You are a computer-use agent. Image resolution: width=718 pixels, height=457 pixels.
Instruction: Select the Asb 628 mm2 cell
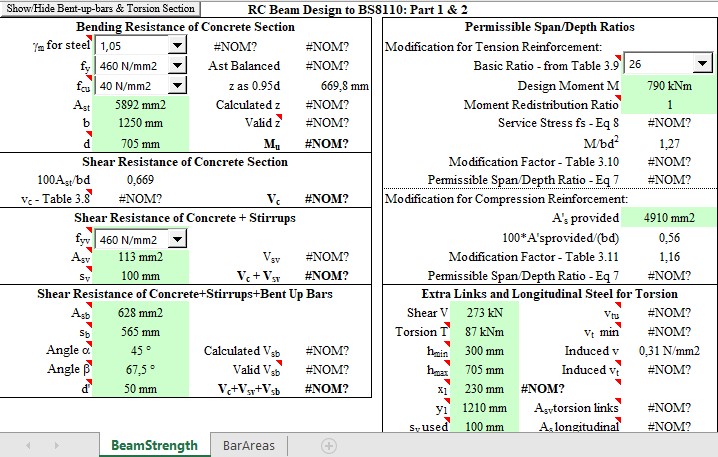click(141, 313)
